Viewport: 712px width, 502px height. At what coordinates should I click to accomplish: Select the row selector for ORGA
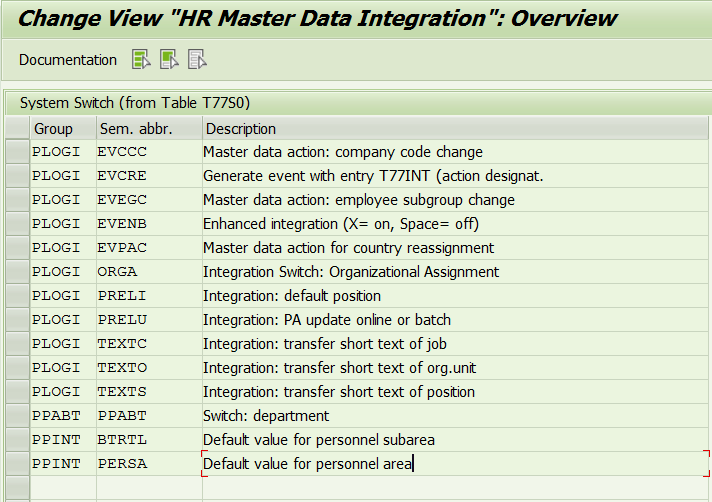pos(18,271)
